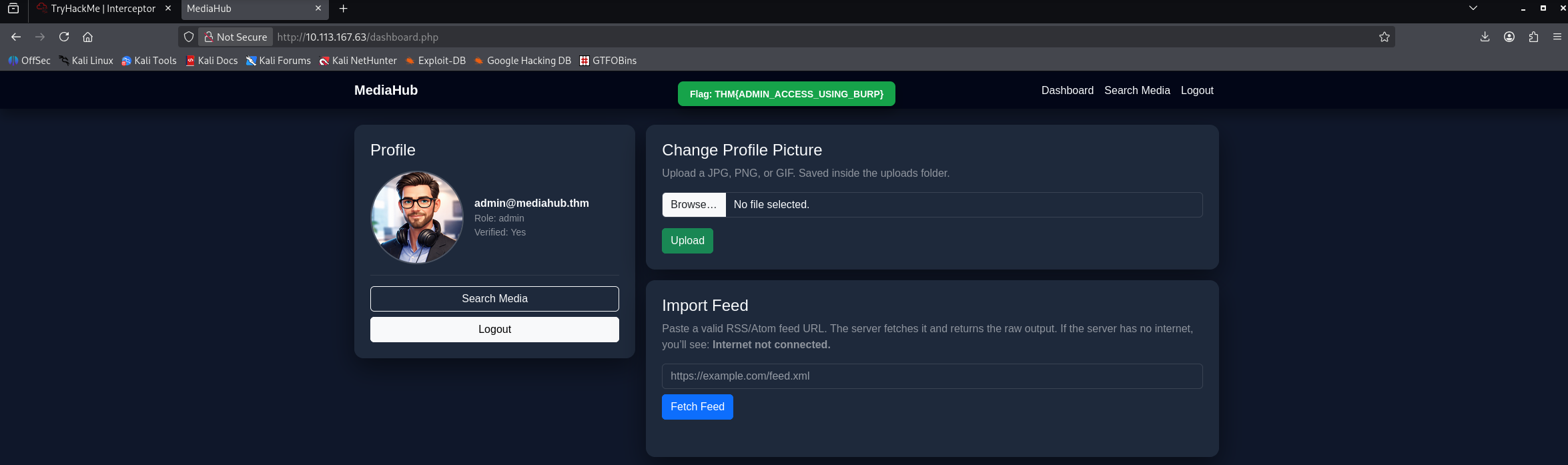The image size is (1568, 465).
Task: Click the green Flag banner
Action: (786, 94)
